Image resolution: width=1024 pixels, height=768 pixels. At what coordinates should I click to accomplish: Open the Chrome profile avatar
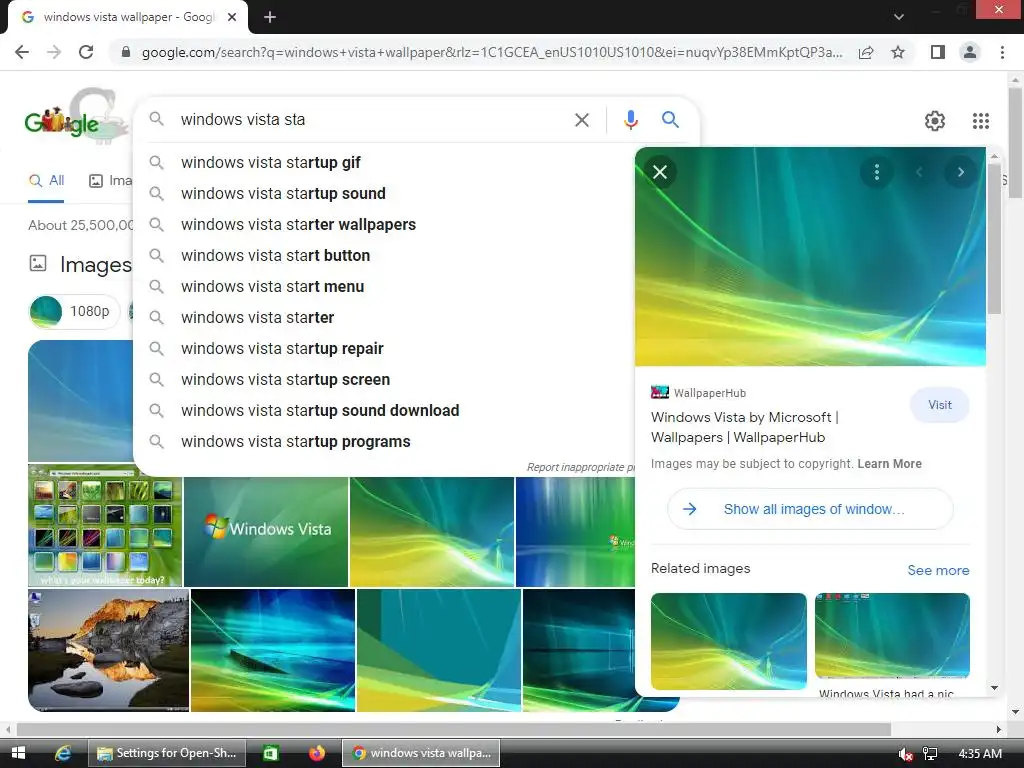click(x=970, y=52)
